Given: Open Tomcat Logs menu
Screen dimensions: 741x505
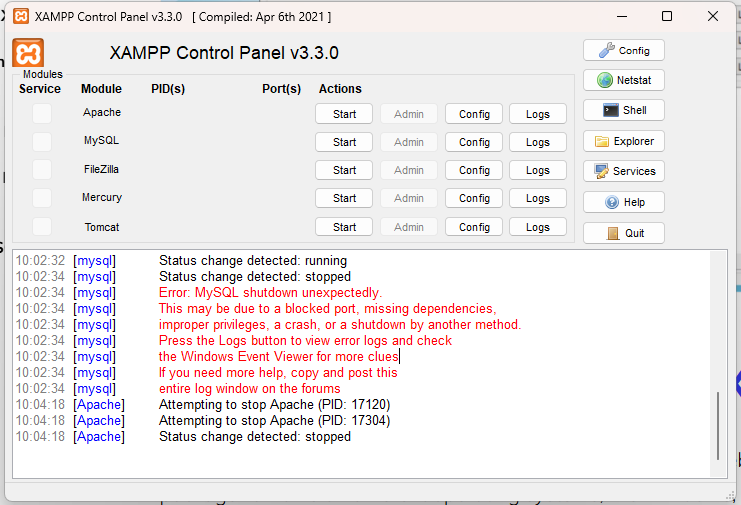Looking at the screenshot, I should click(x=538, y=227).
